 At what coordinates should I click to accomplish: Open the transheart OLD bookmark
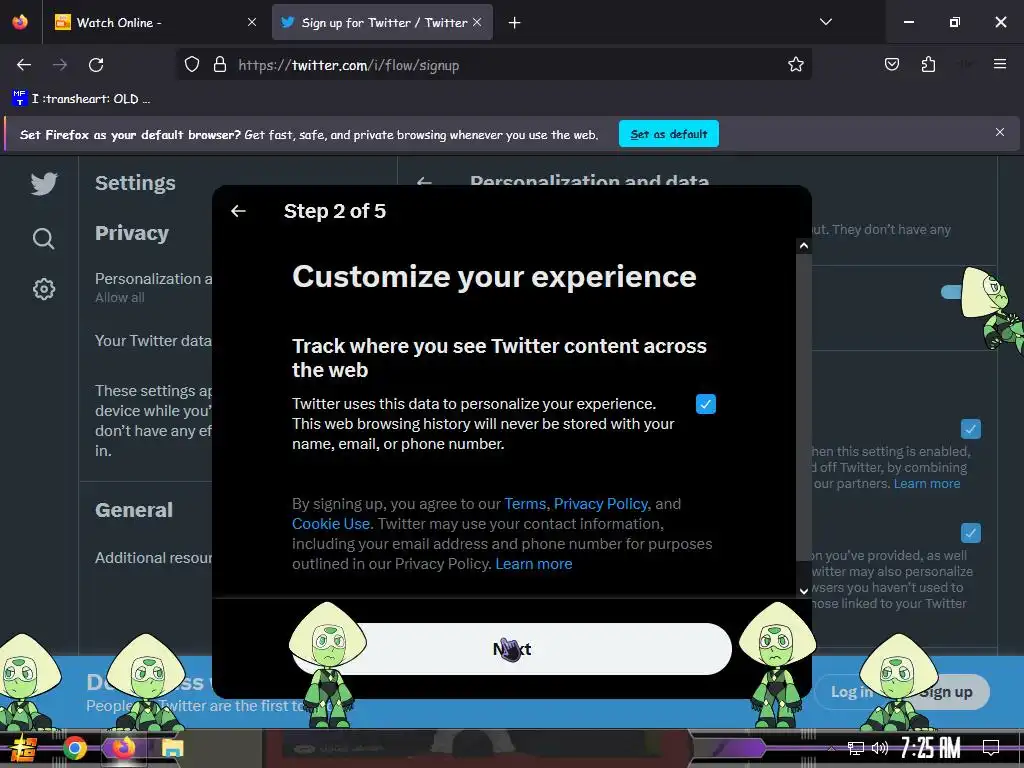point(82,99)
